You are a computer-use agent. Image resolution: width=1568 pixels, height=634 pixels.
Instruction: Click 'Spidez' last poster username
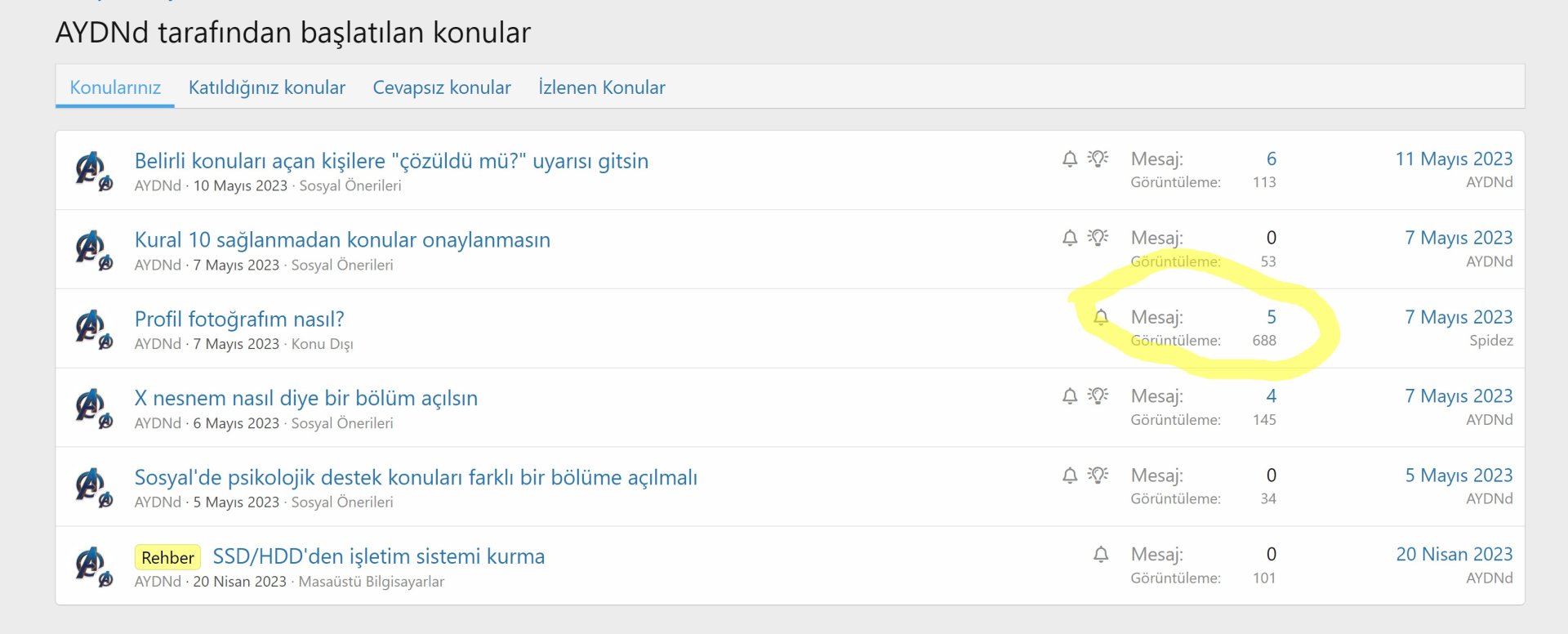pos(1490,341)
